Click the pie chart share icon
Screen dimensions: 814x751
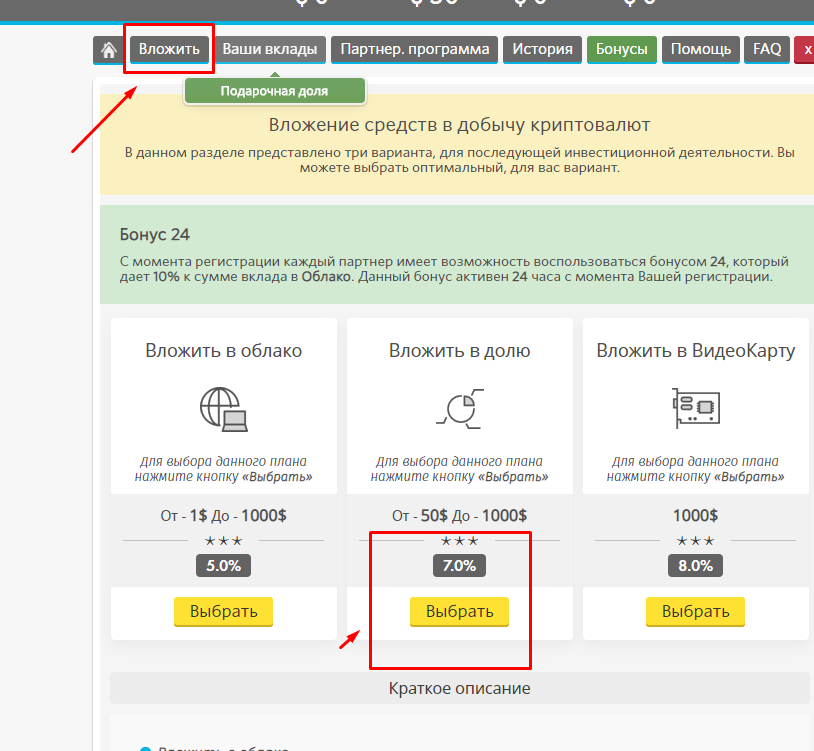pos(460,409)
